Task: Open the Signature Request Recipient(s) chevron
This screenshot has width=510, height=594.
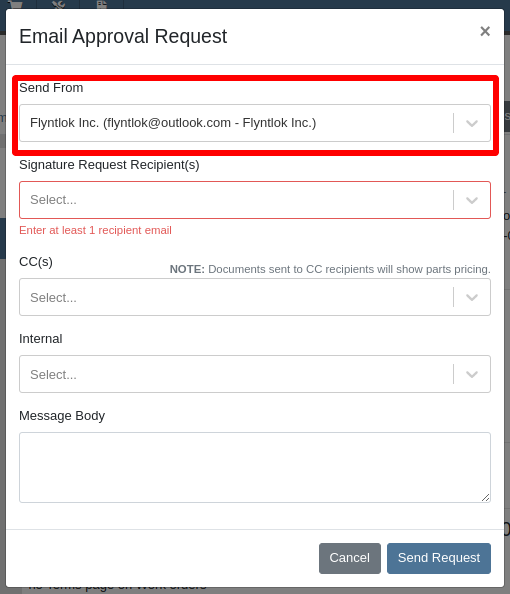Action: tap(472, 200)
